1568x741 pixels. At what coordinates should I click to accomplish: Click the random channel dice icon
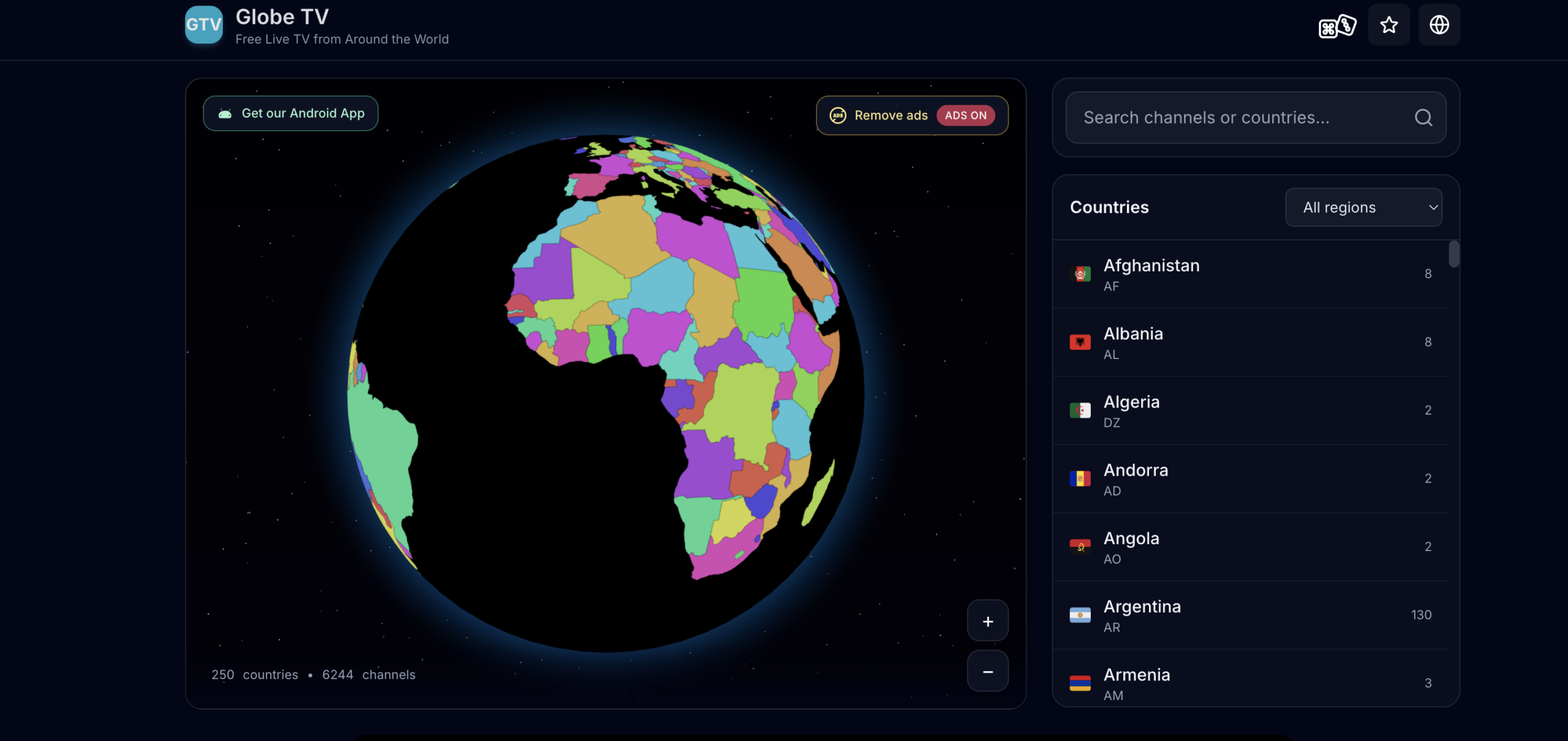[1337, 26]
